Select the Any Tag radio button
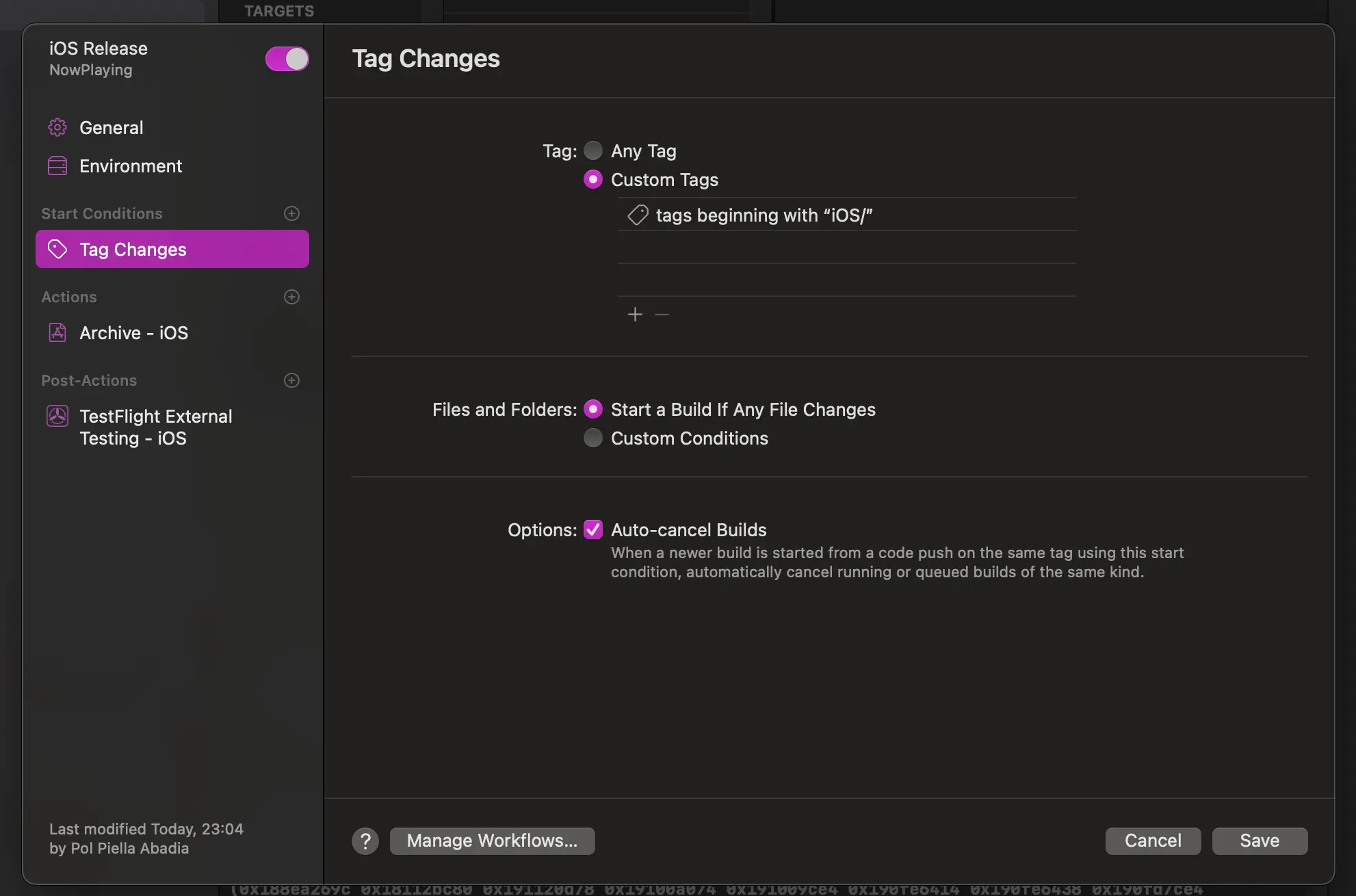1356x896 pixels. [x=593, y=150]
